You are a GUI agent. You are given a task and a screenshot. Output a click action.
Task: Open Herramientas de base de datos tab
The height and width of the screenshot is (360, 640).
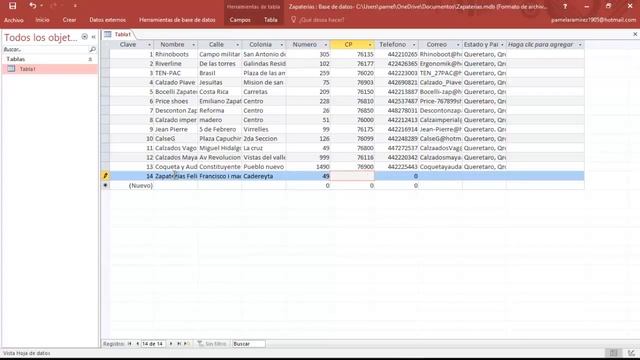pos(177,20)
